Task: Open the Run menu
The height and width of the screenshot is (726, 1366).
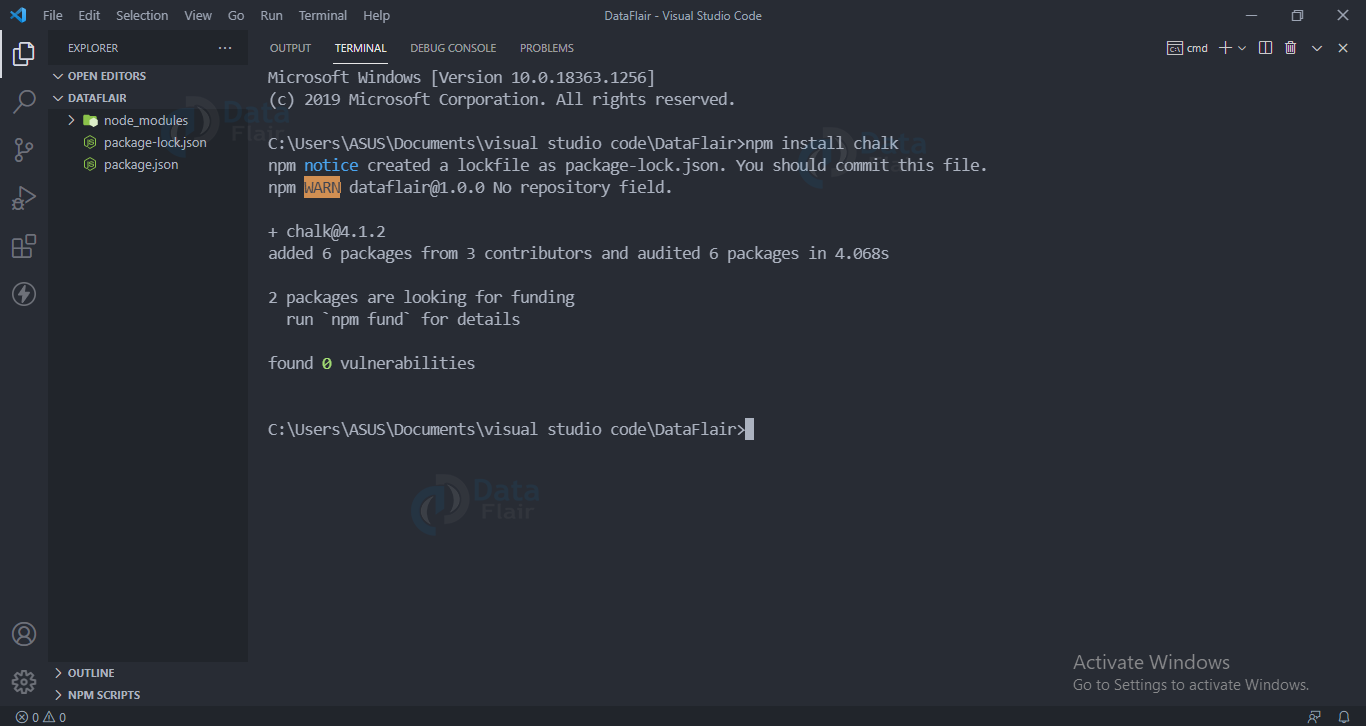Action: coord(271,15)
